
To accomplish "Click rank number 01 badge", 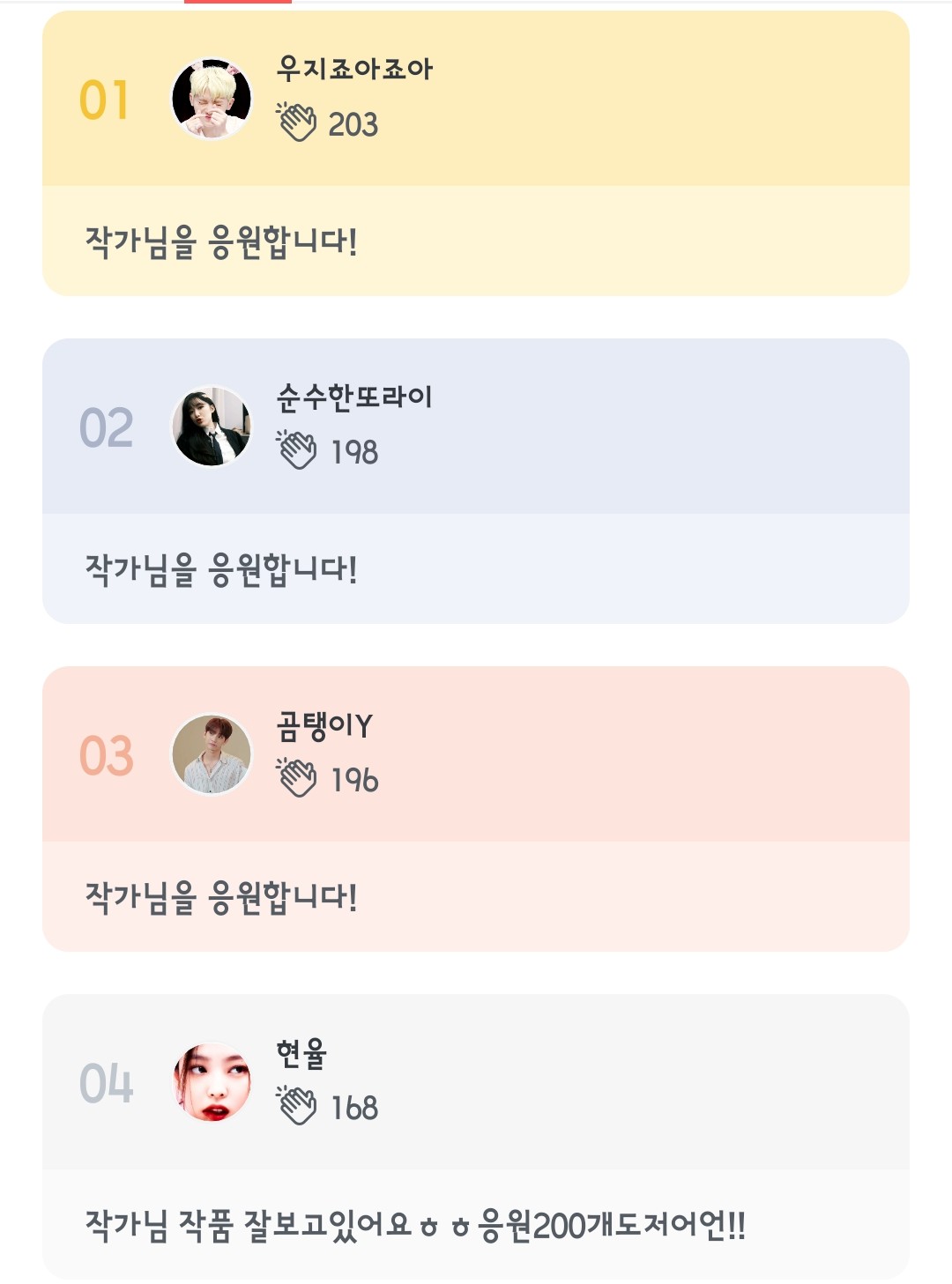I will pos(105,100).
